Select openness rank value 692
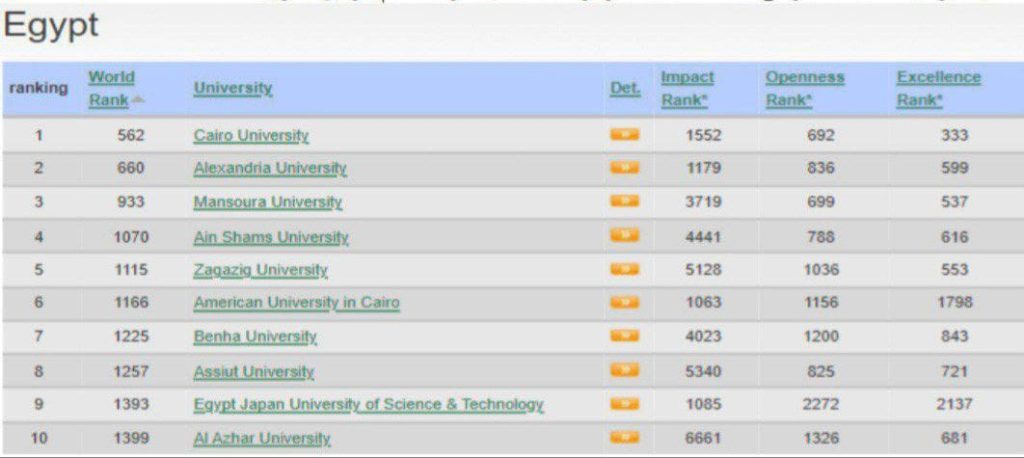The height and width of the screenshot is (458, 1024). (x=821, y=135)
